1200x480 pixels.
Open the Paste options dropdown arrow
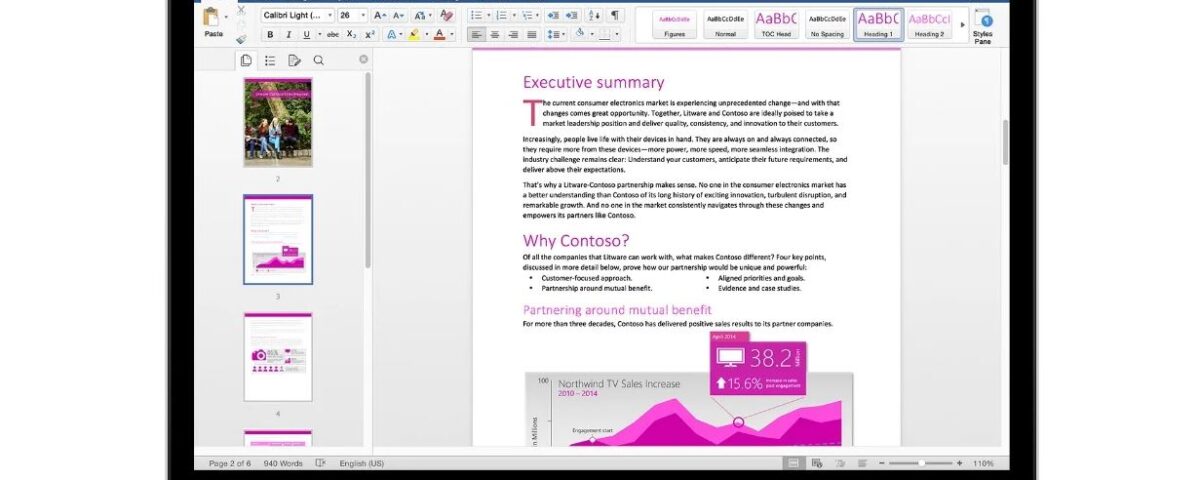coord(227,17)
